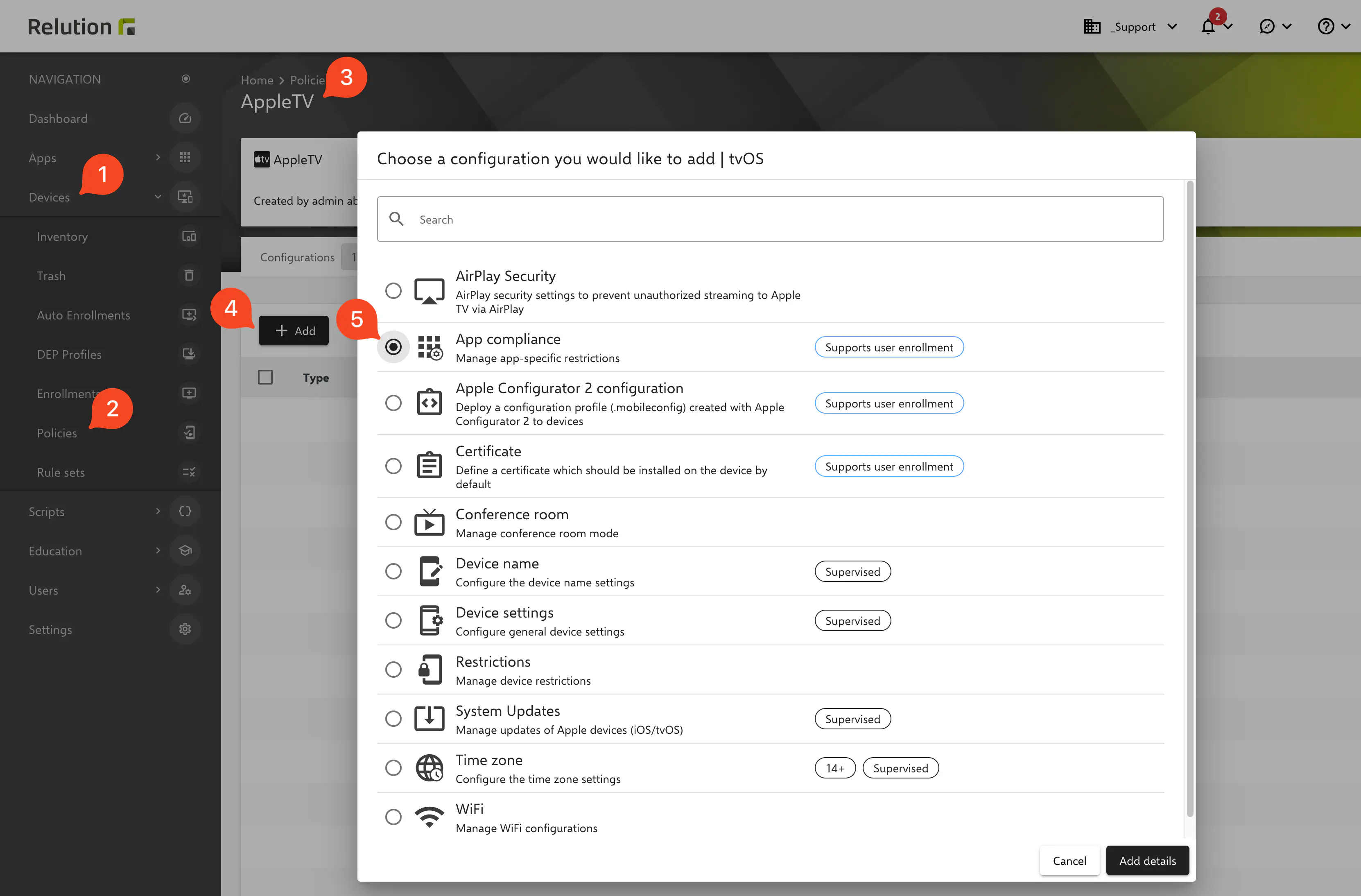The image size is (1361, 896).
Task: Select the App compliance radio button
Action: pos(393,346)
